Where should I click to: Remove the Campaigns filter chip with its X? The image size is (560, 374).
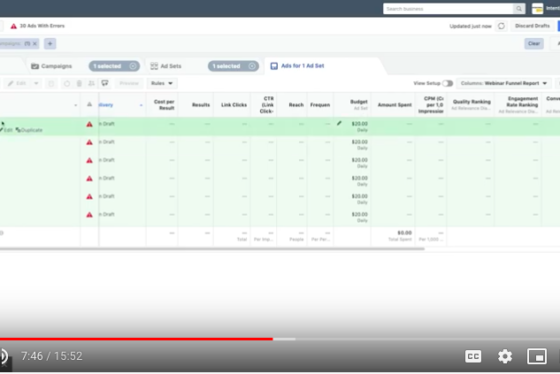[x=35, y=44]
